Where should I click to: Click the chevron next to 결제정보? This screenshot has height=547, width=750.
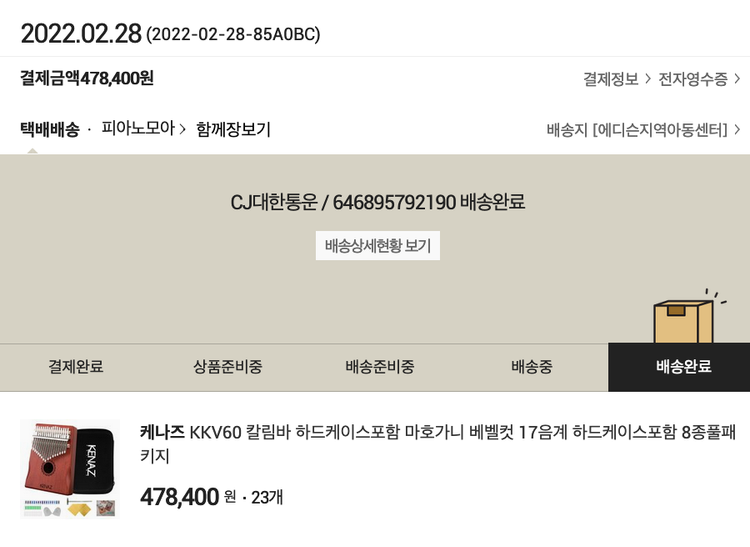[648, 79]
